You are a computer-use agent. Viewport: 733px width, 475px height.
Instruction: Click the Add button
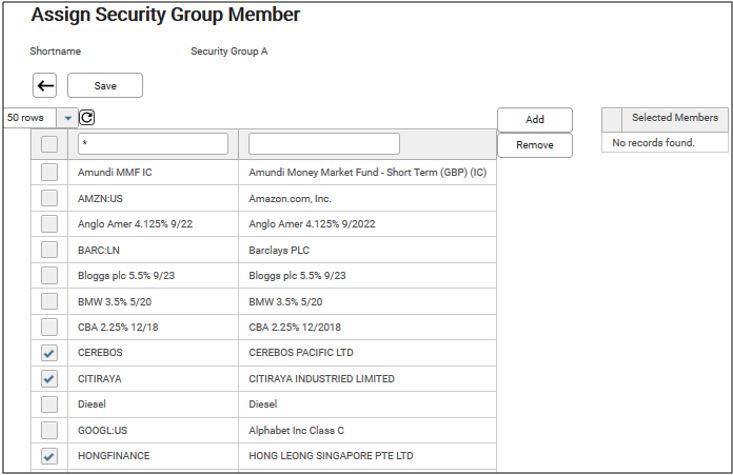coord(535,119)
